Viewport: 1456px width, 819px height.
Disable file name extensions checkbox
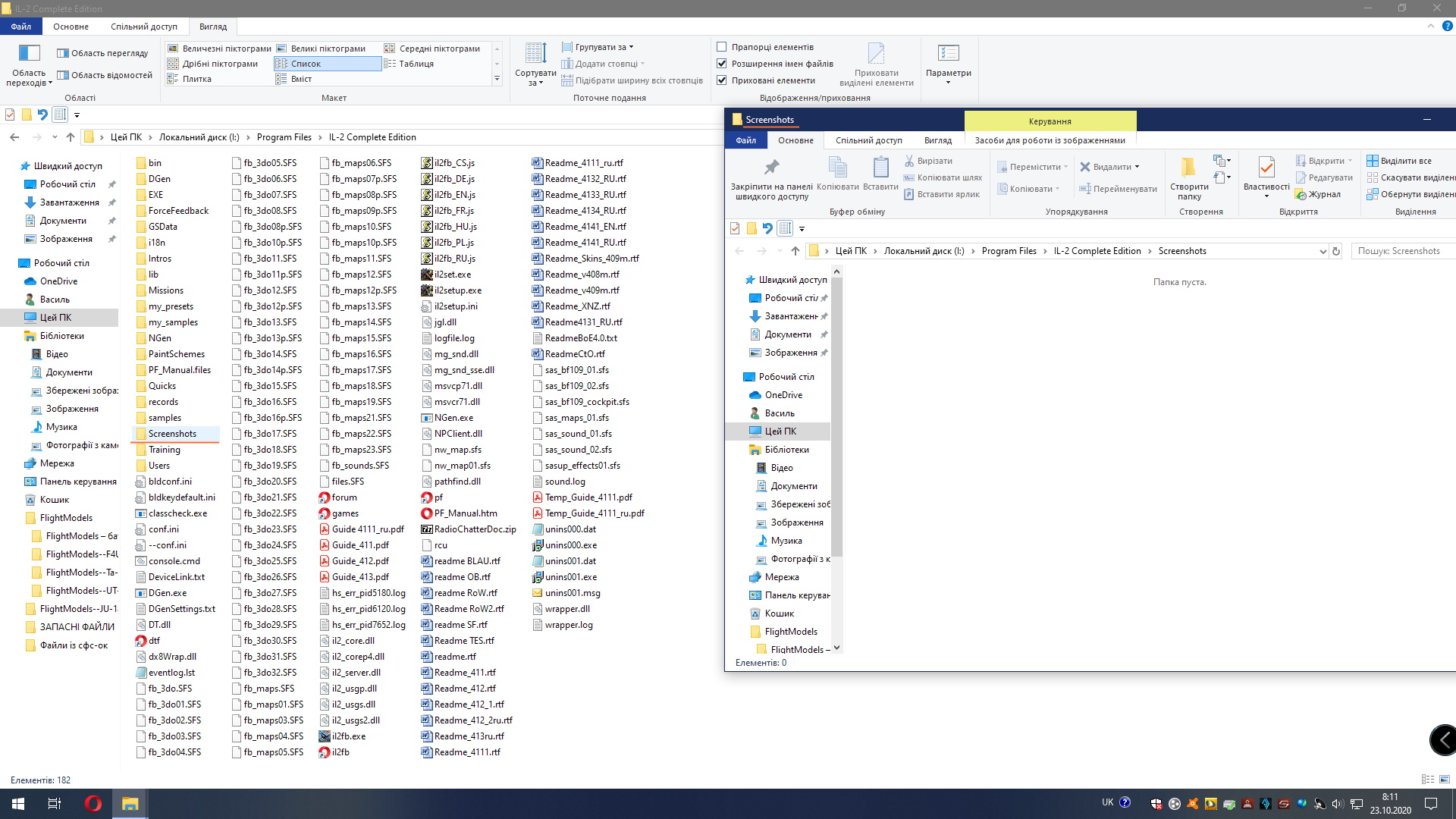point(722,64)
